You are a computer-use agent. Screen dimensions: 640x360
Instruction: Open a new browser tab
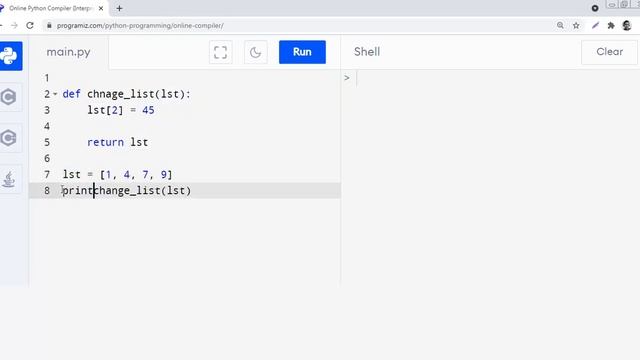click(119, 8)
